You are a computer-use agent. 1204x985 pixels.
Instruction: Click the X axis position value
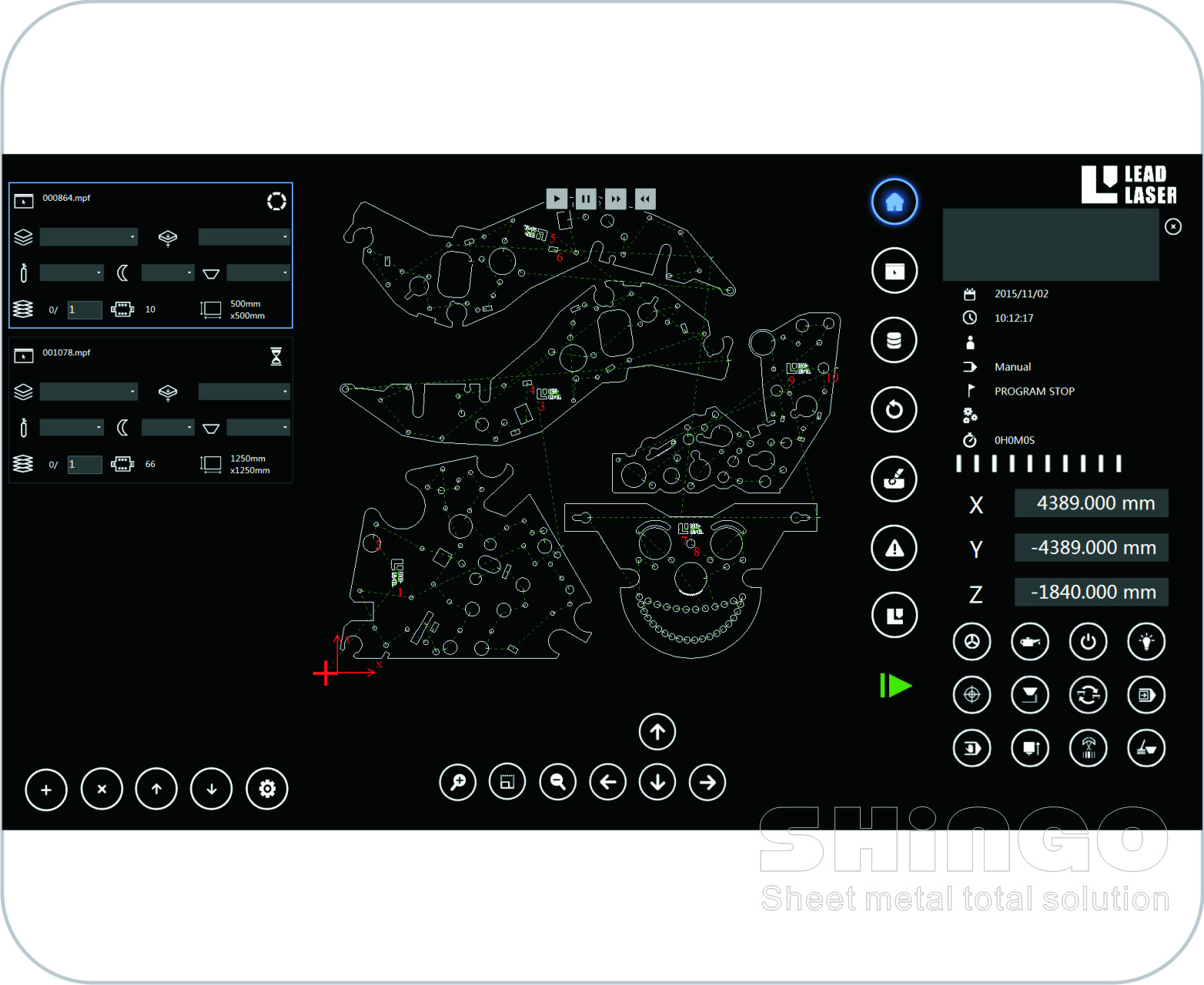pyautogui.click(x=1091, y=503)
